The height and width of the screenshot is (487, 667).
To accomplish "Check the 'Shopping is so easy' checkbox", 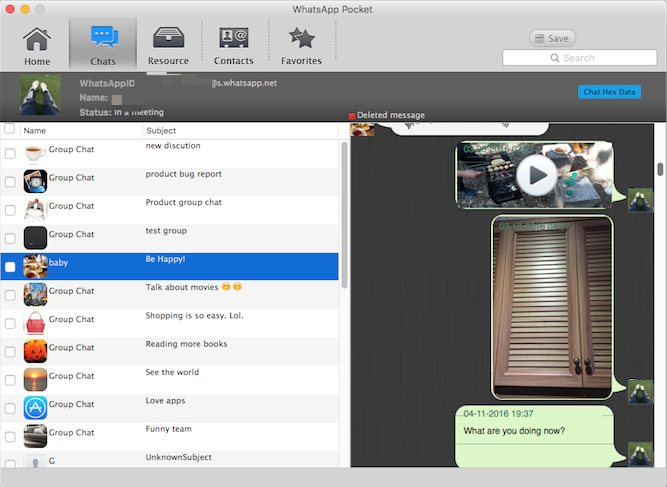I will [10, 324].
